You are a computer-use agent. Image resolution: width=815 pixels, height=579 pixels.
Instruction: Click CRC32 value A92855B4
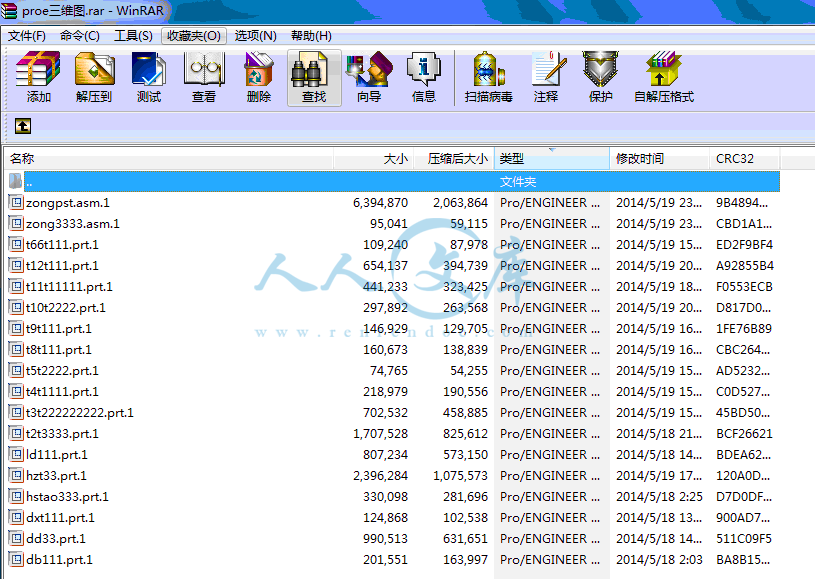pos(745,266)
